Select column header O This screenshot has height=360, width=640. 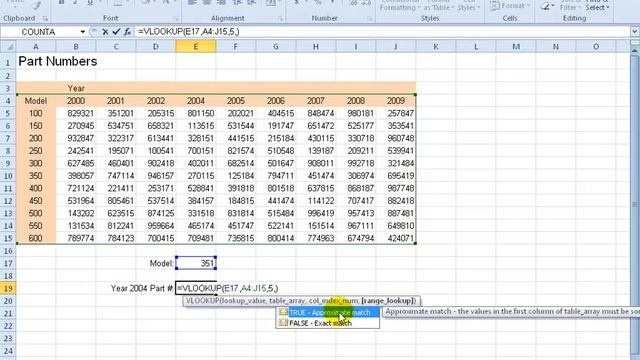click(x=596, y=47)
